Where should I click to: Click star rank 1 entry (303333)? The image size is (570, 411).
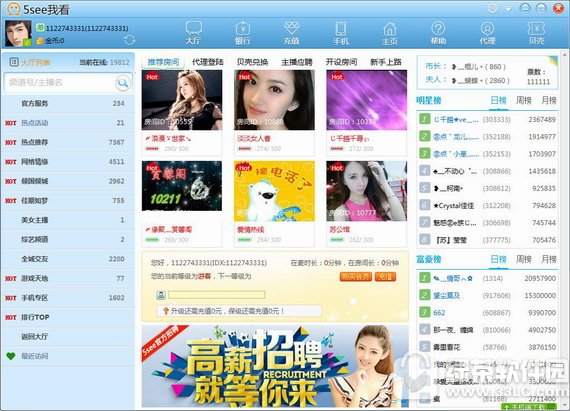pyautogui.click(x=487, y=119)
